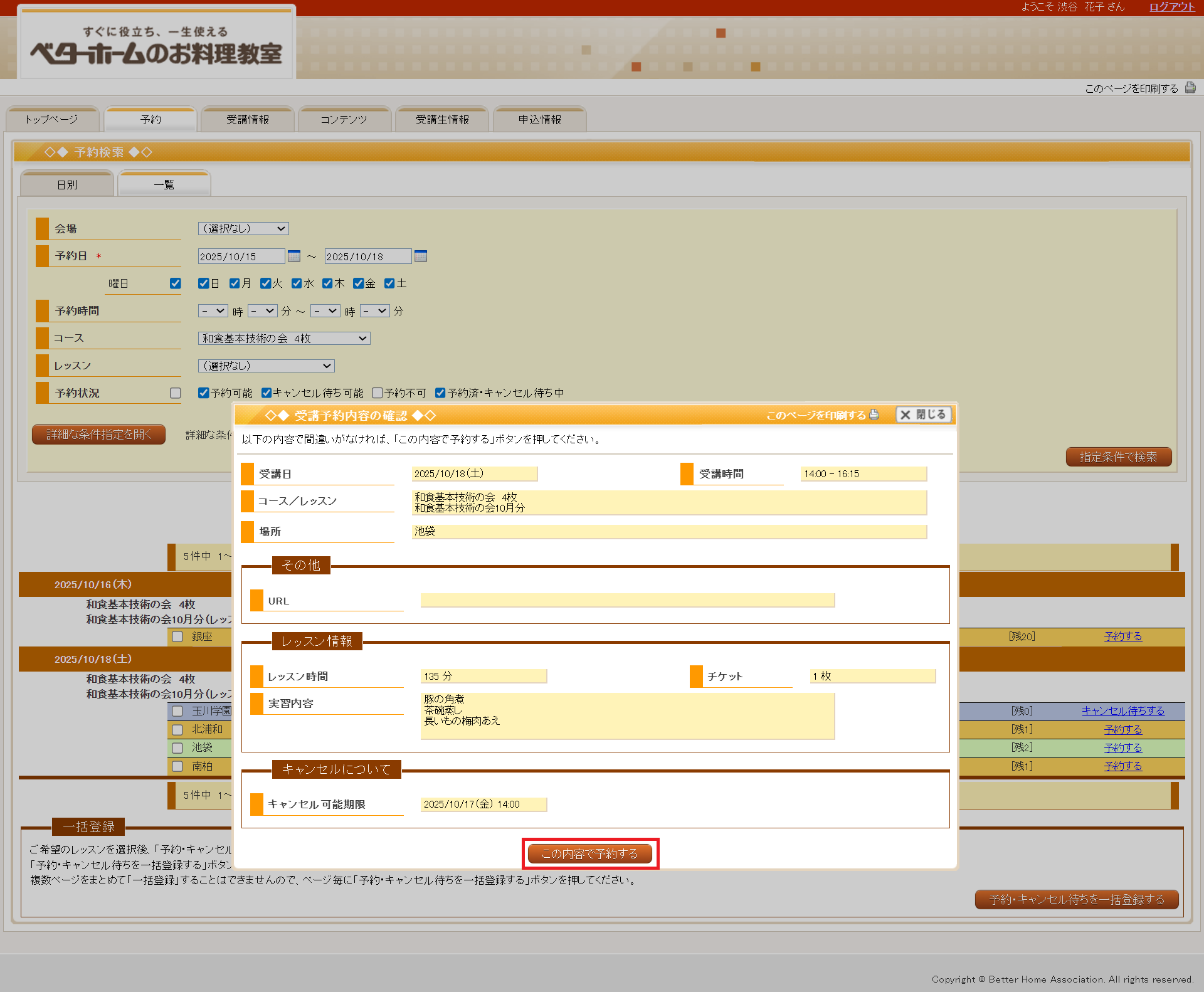The width and height of the screenshot is (1204, 992).
Task: Click into the start date input field
Action: coord(241,256)
